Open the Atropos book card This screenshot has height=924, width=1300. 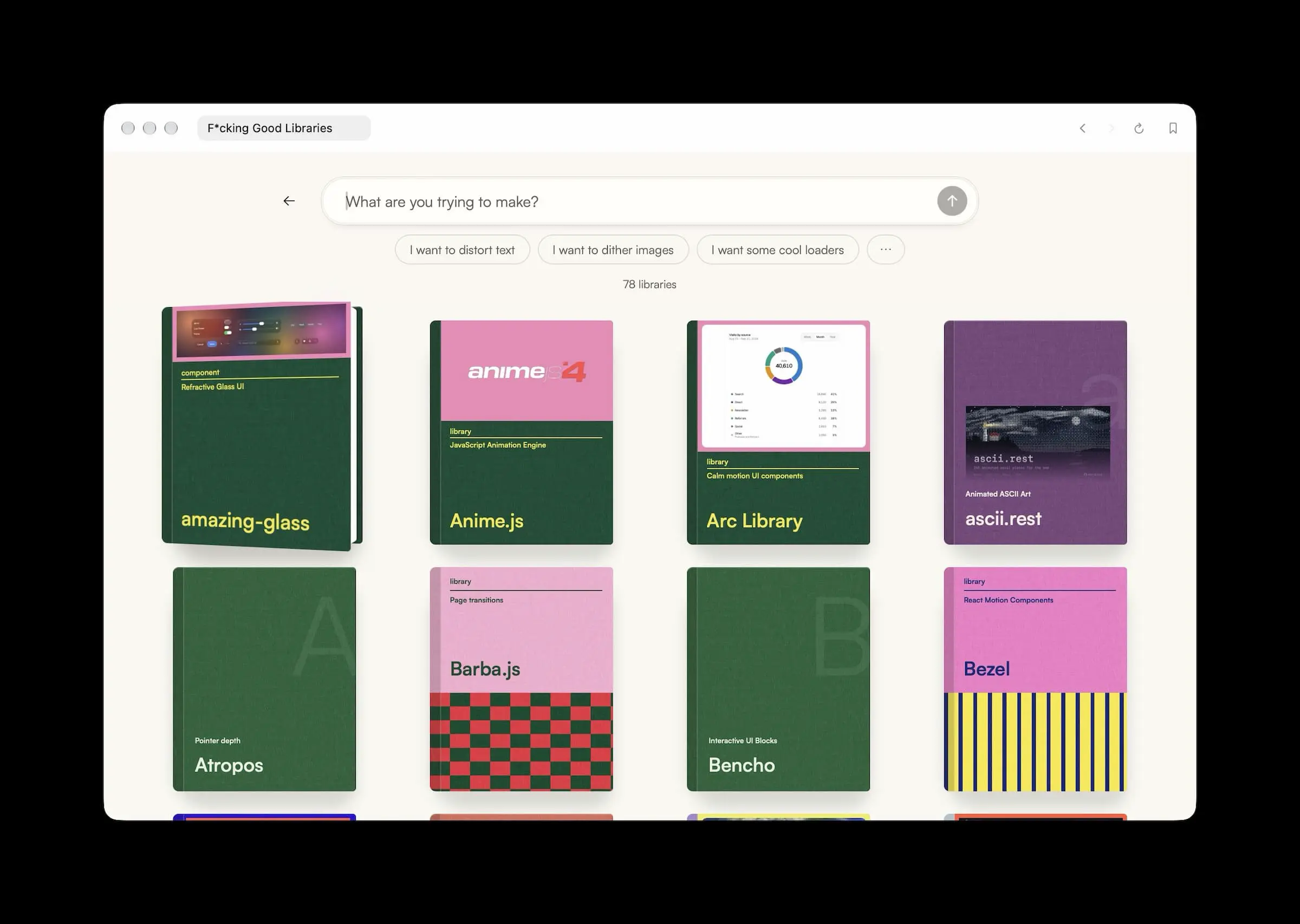click(x=264, y=679)
